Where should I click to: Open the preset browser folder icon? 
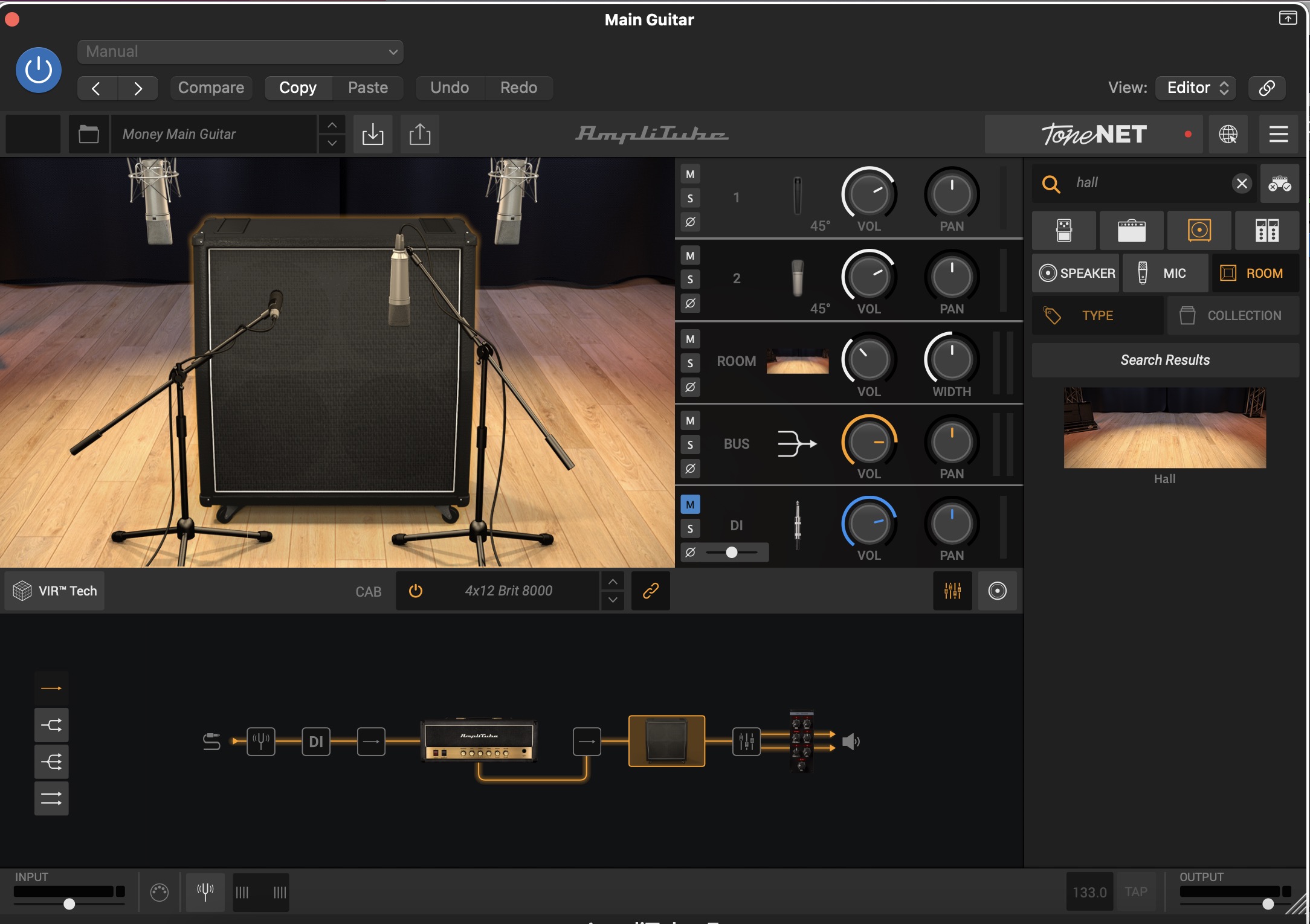coord(89,134)
